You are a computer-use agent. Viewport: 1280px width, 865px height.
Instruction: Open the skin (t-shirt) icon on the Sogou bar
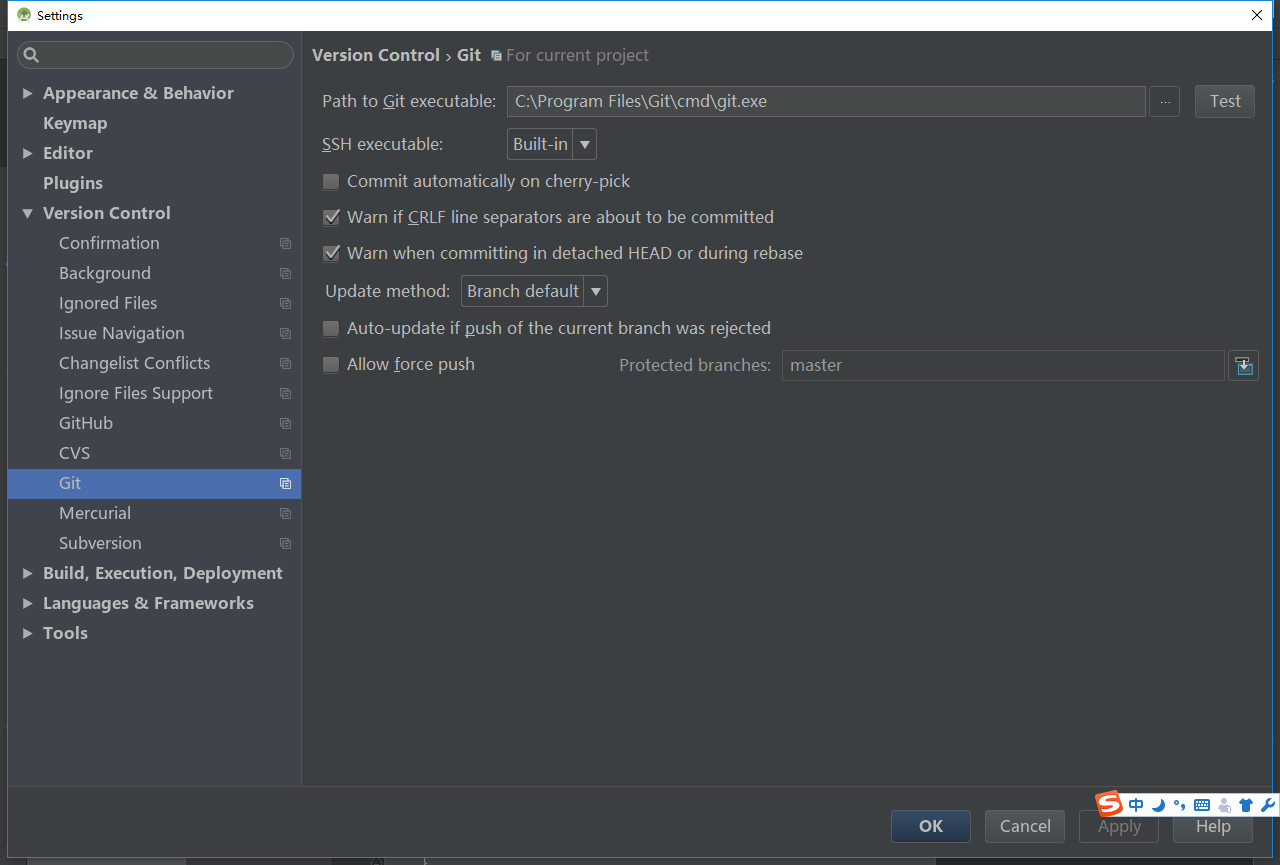click(x=1246, y=805)
